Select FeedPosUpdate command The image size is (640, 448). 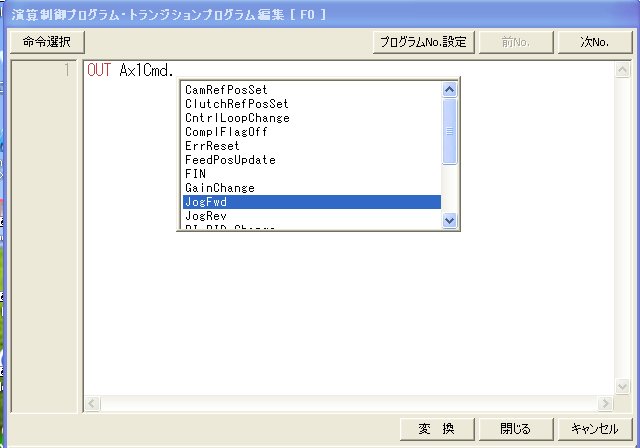[230, 160]
